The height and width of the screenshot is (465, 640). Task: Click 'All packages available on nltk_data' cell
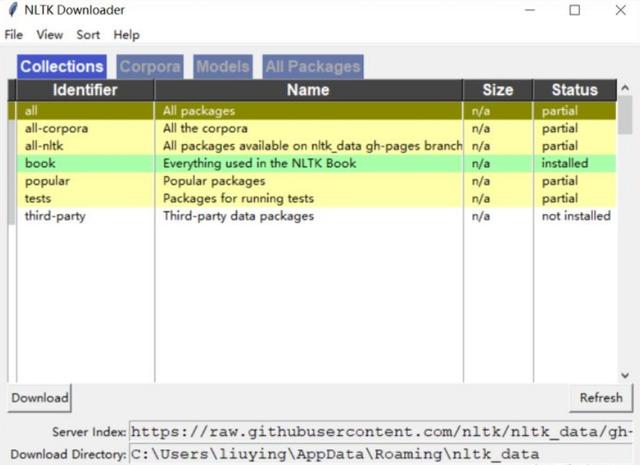point(312,146)
